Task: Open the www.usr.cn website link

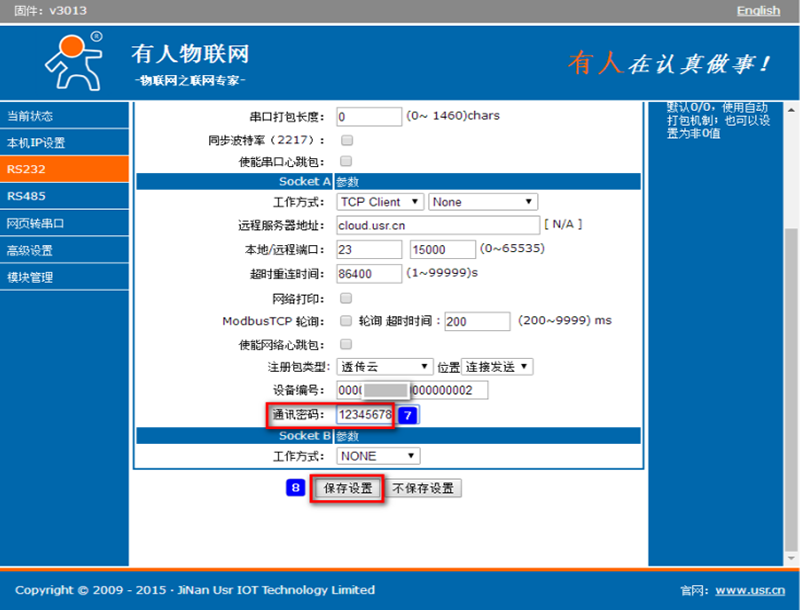Action: pyautogui.click(x=749, y=590)
